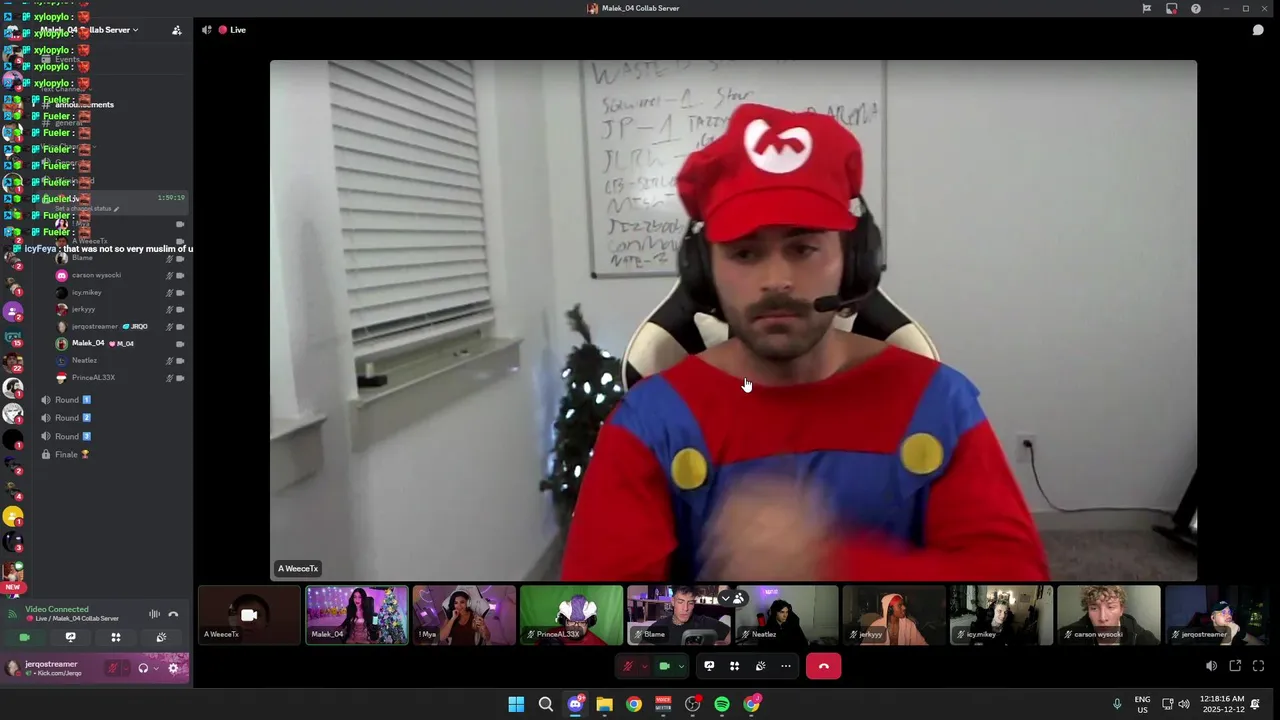Share your screen from call control bar
The image size is (1280, 720).
[x=709, y=666]
